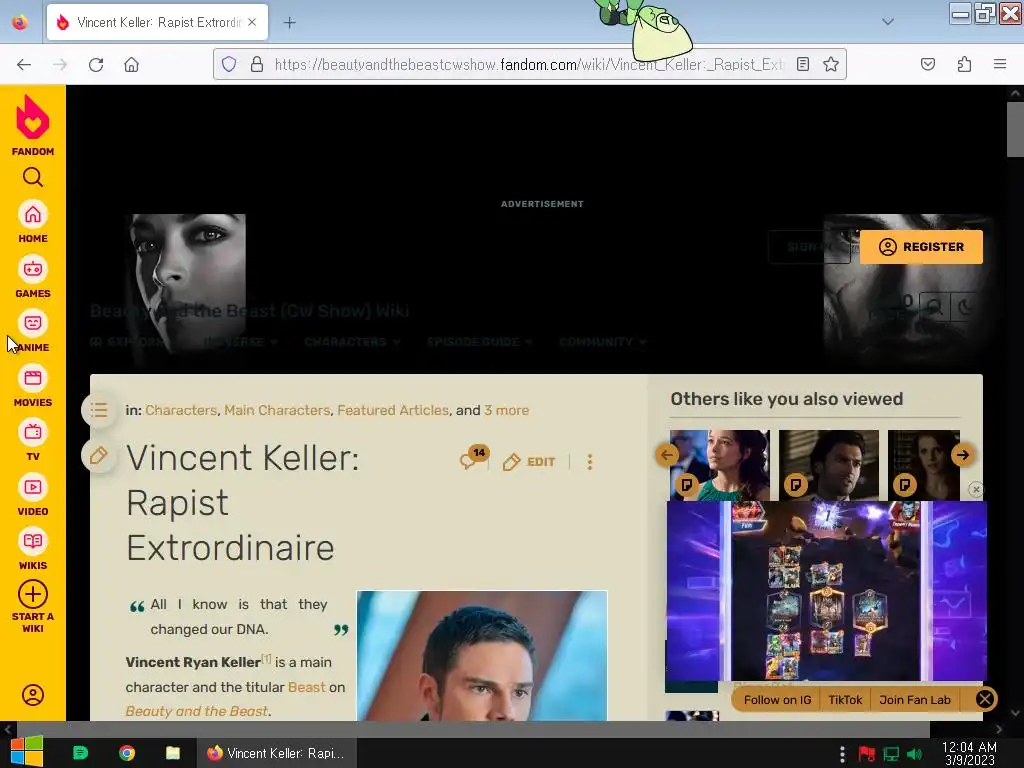Open table of contents list icon
The height and width of the screenshot is (768, 1024).
click(x=99, y=410)
